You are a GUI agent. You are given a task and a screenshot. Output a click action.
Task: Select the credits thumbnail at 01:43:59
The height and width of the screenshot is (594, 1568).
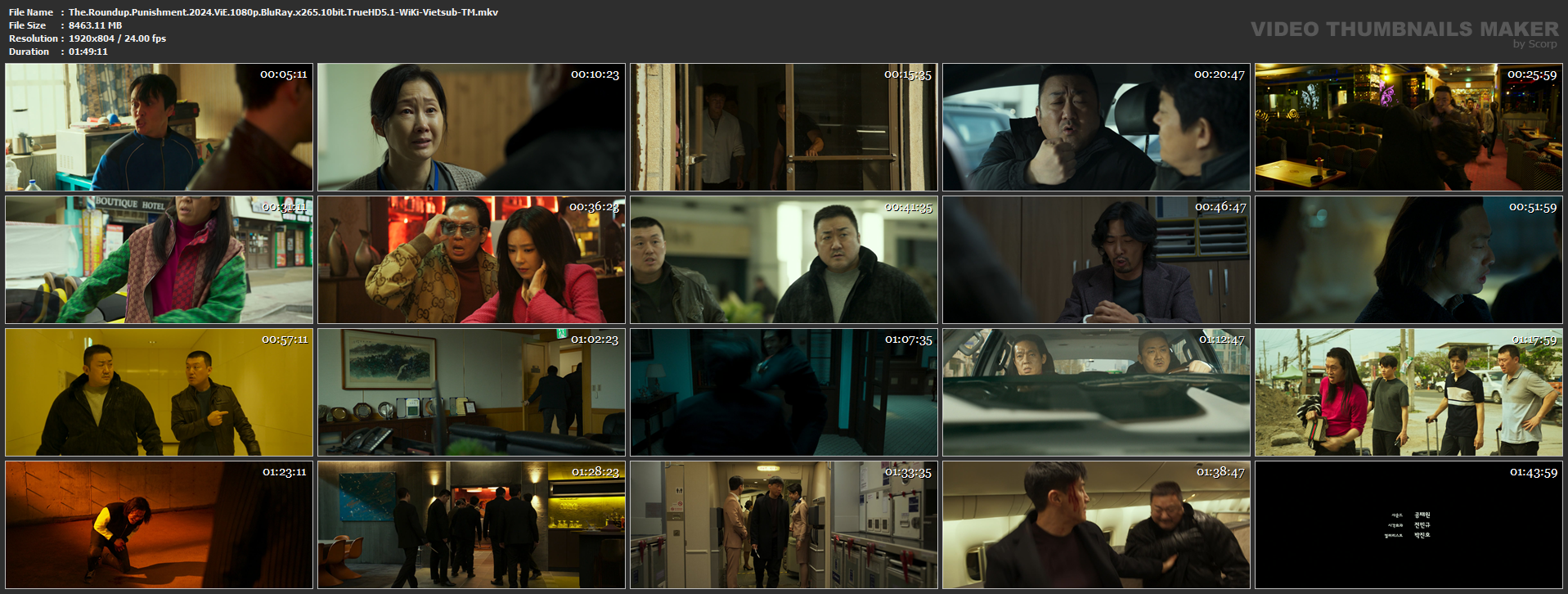click(1409, 525)
